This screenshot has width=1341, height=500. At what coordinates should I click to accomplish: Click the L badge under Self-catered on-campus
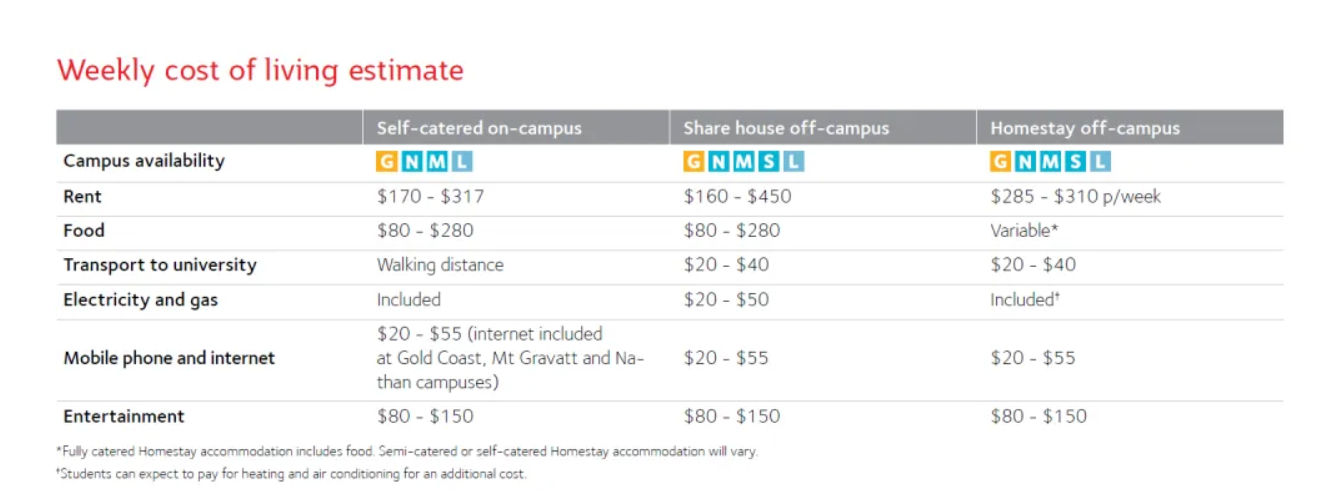point(461,161)
